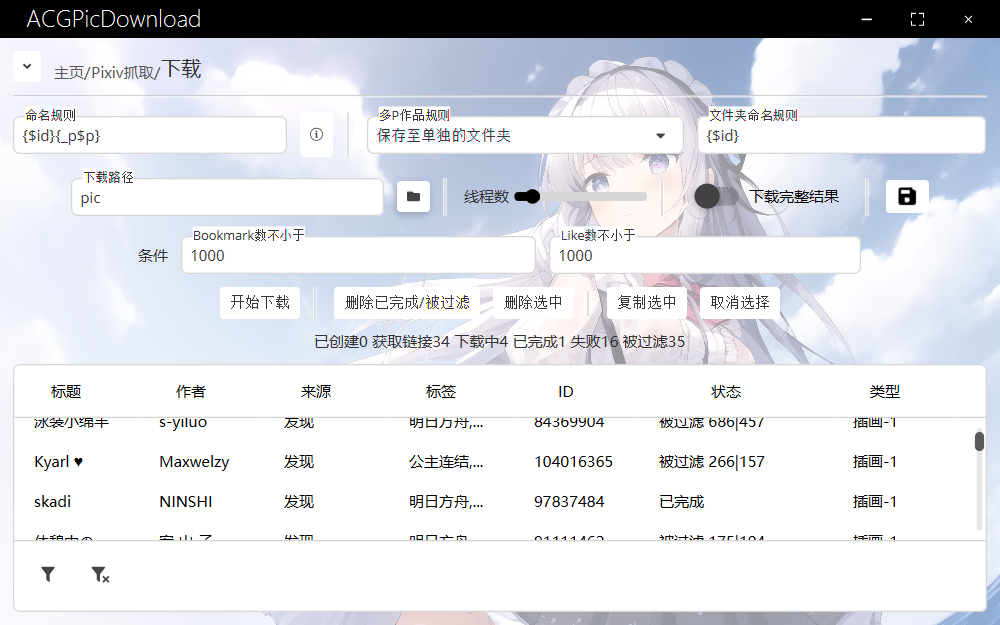Minimize the ACGPicDownload window
This screenshot has width=1000, height=625.
(x=866, y=19)
